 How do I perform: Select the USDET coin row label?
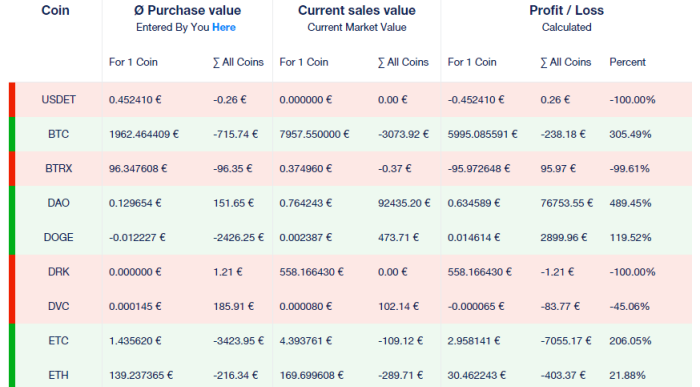pyautogui.click(x=58, y=100)
